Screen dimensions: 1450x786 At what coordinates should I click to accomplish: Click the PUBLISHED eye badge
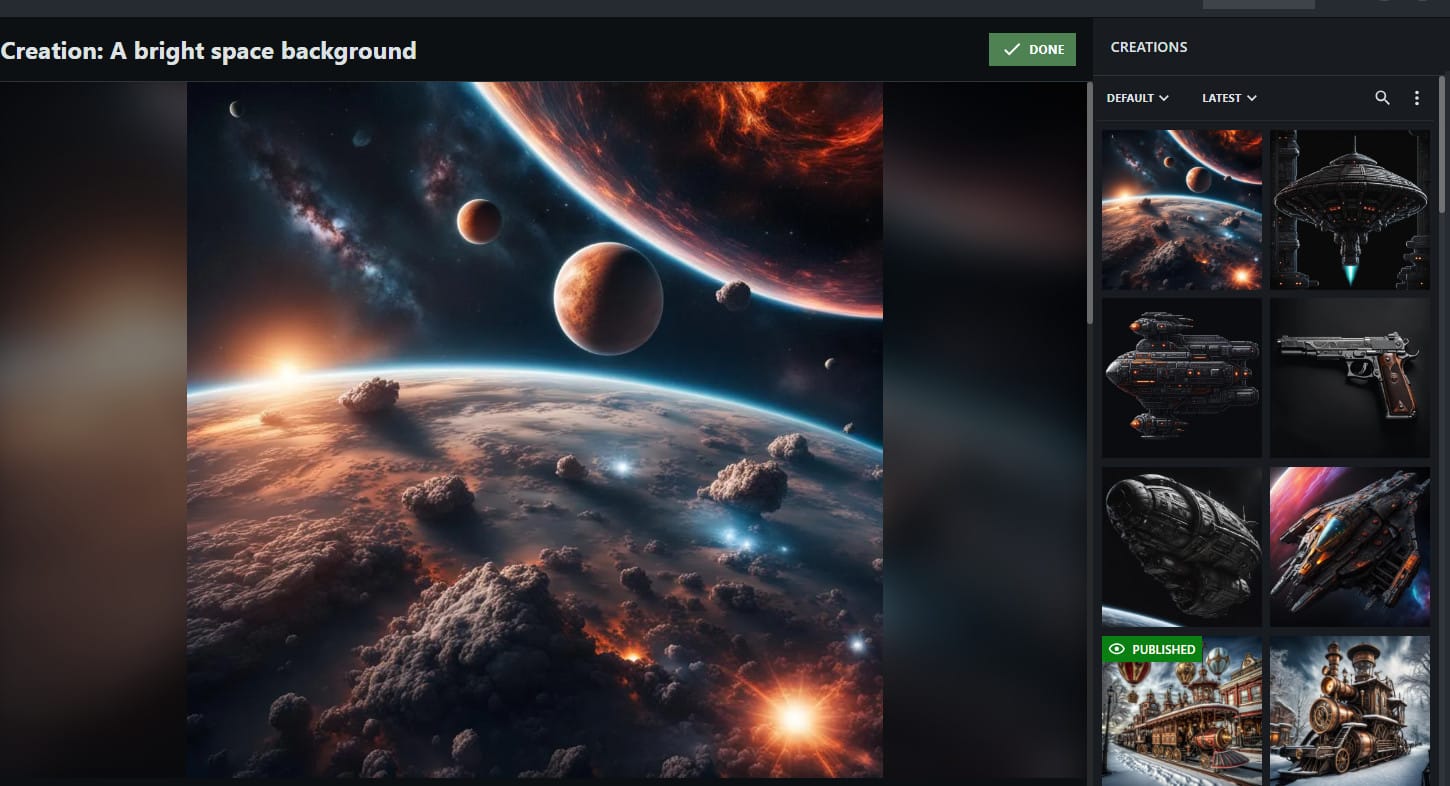click(1153, 650)
